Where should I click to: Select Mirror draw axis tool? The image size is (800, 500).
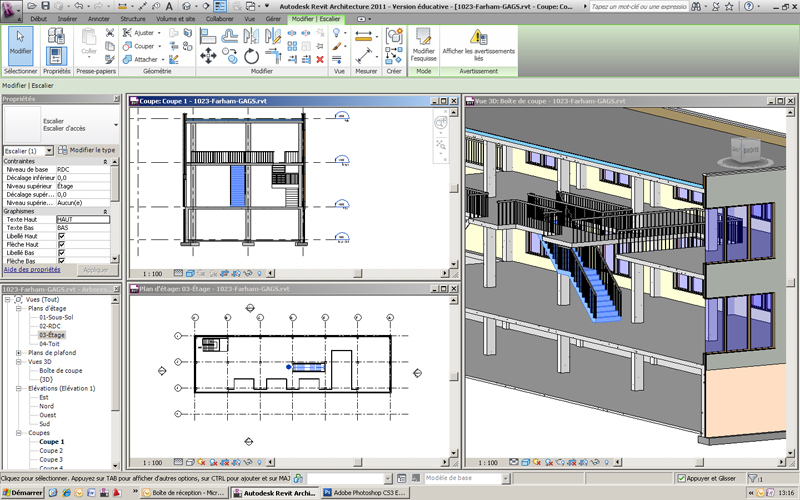273,36
